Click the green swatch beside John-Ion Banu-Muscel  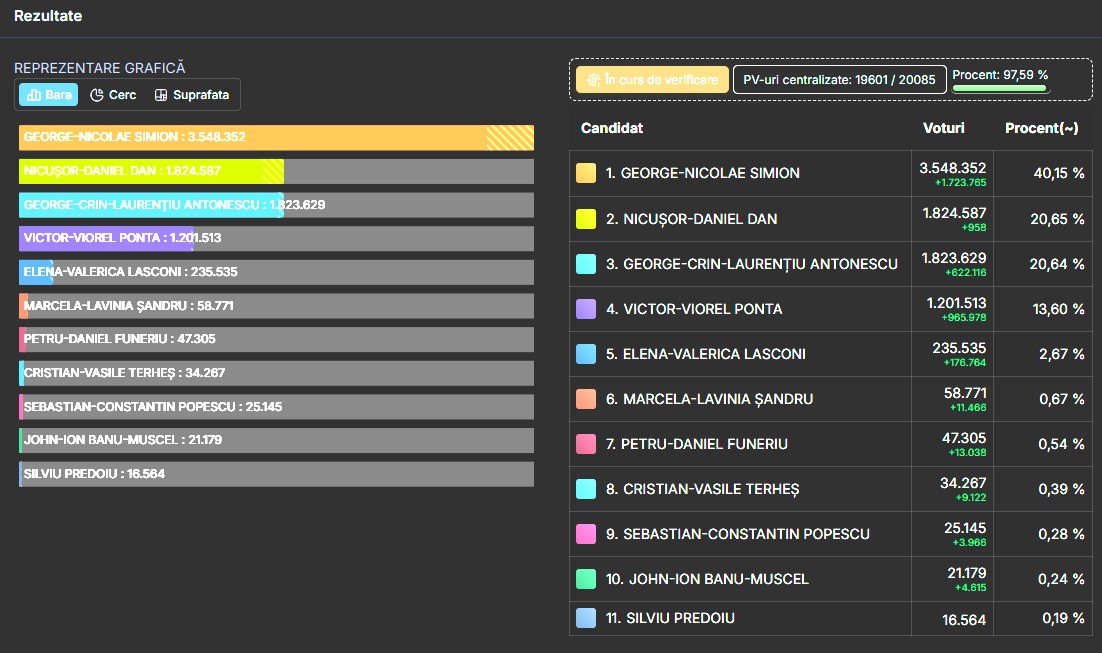585,578
